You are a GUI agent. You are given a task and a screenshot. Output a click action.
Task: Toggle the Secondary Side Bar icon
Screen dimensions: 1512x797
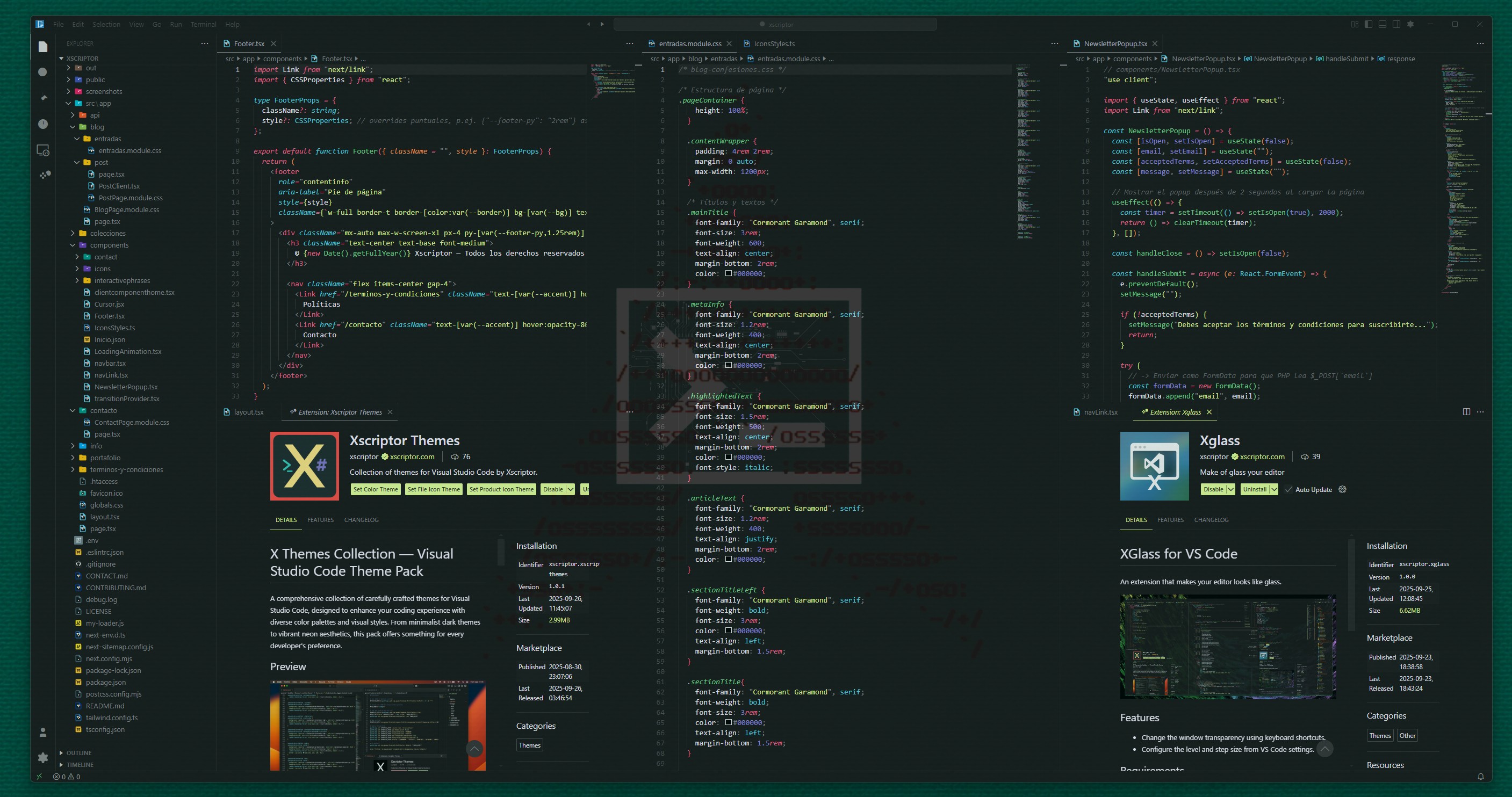click(x=1397, y=24)
